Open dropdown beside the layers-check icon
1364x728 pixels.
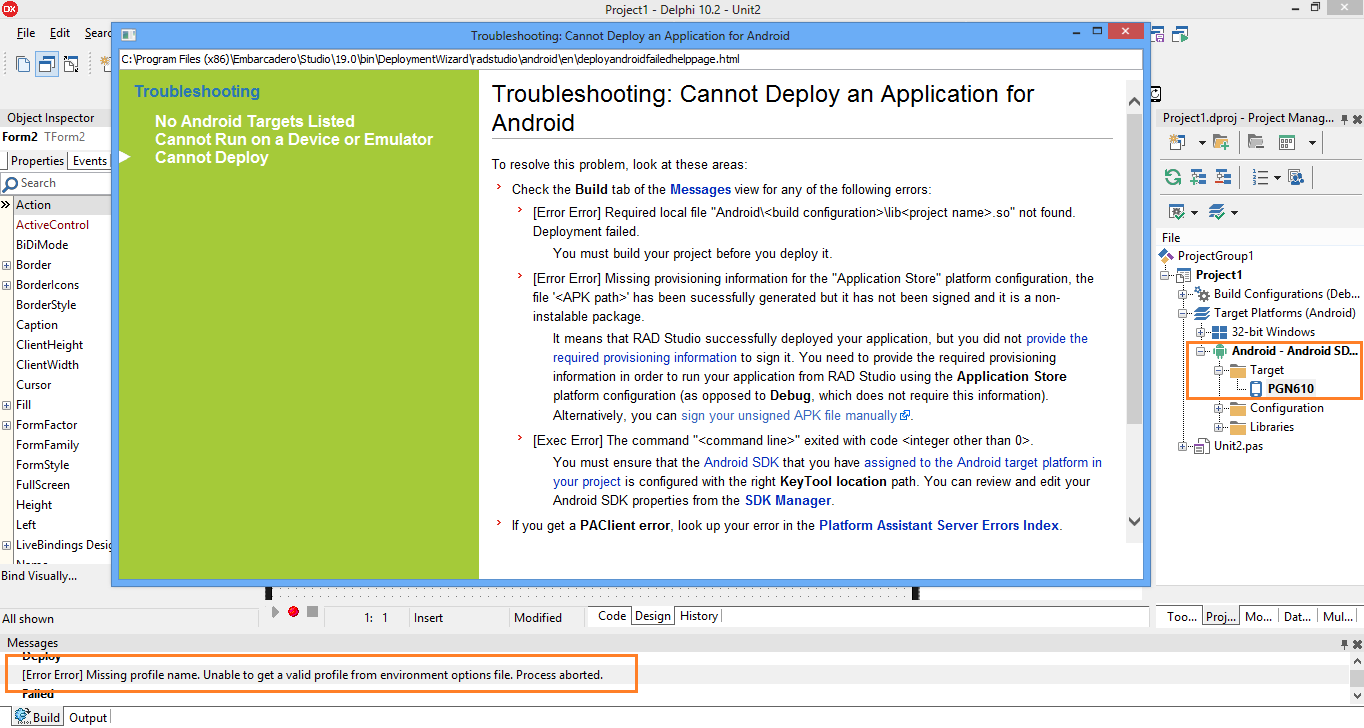[1234, 212]
